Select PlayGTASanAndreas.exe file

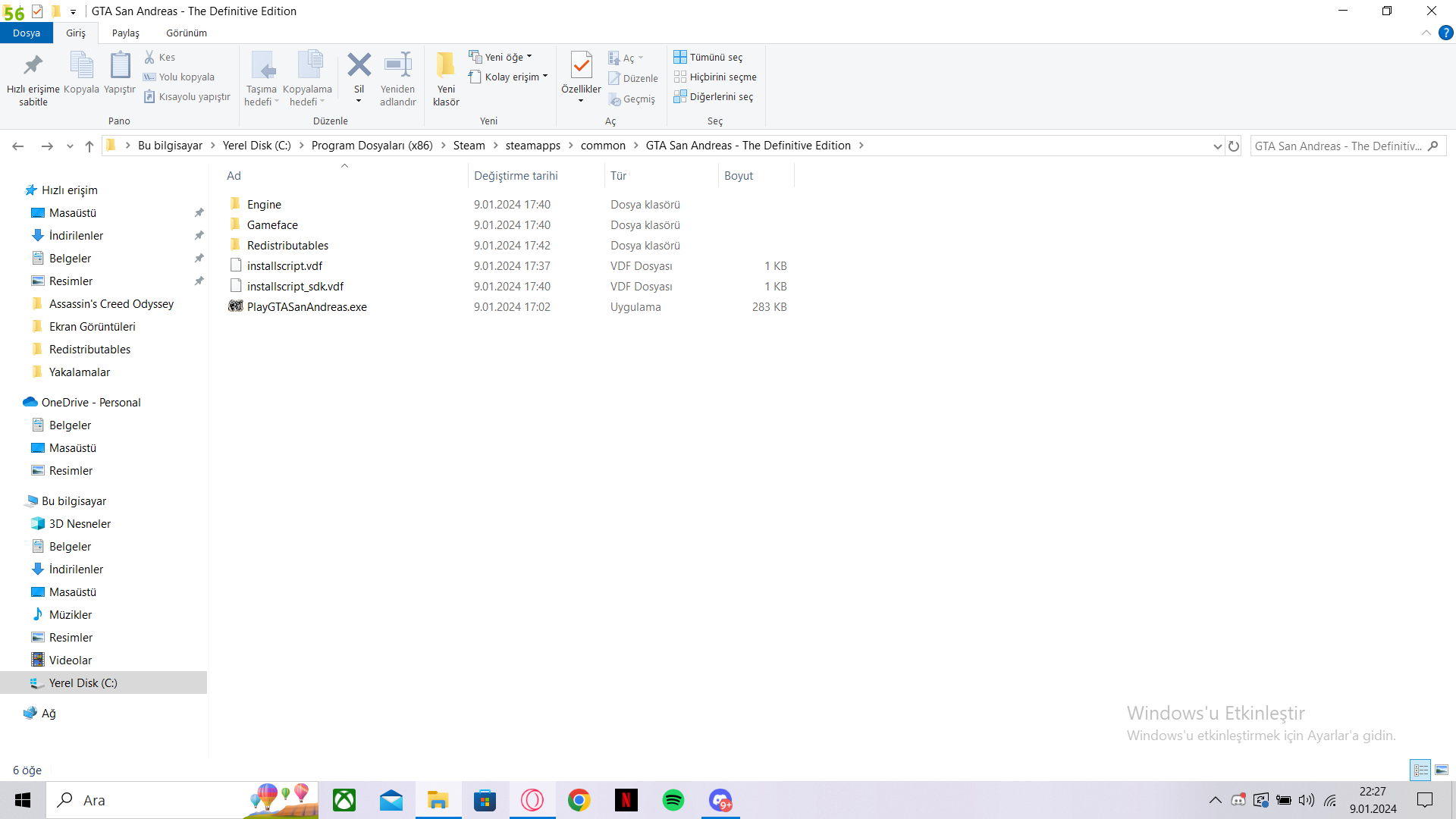pos(306,307)
